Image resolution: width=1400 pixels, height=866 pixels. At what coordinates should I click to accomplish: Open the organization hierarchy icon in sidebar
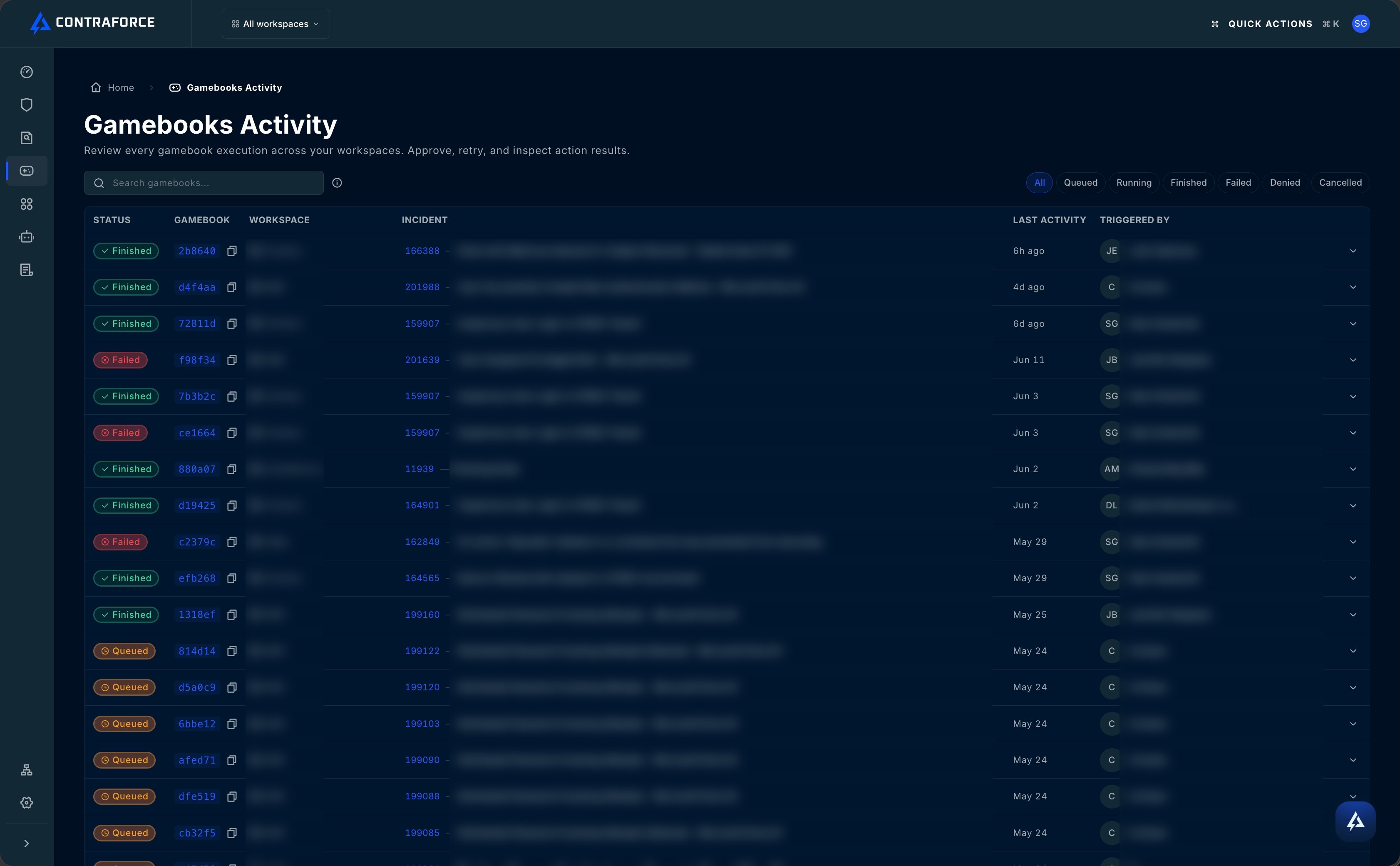(26, 770)
